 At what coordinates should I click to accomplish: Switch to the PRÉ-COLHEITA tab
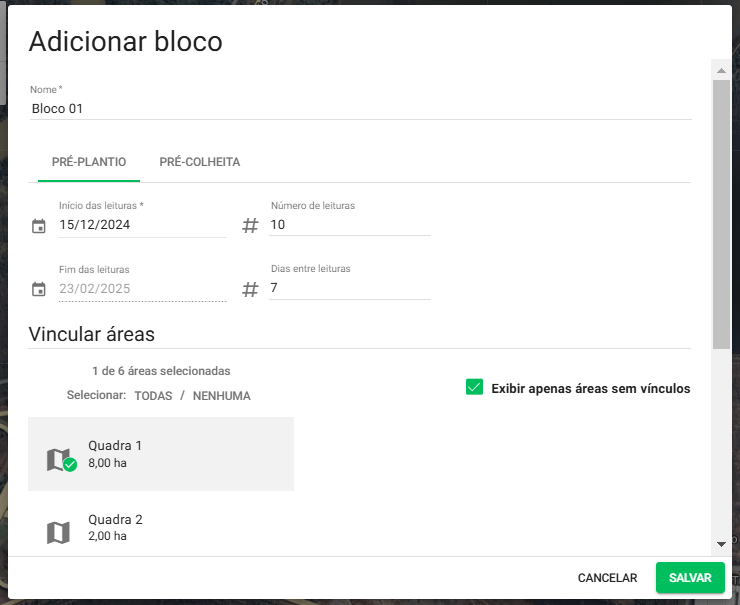tap(199, 162)
